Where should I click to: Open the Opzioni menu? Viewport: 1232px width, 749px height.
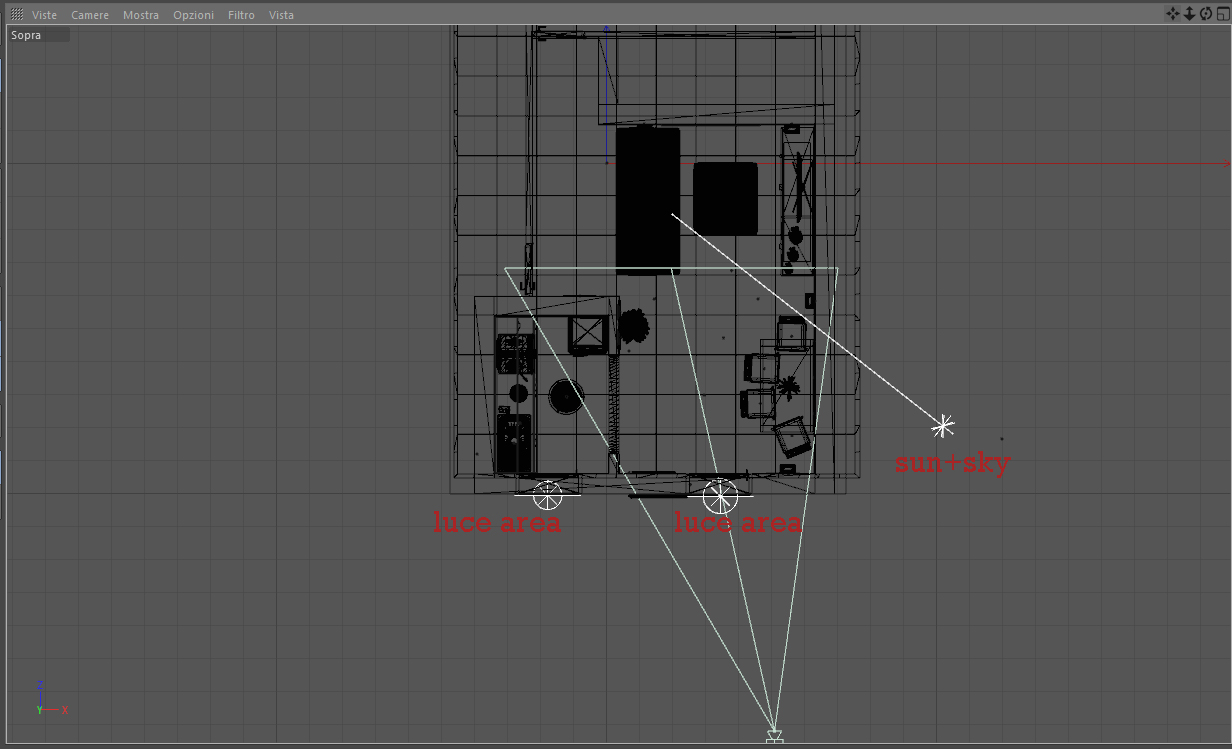click(x=193, y=15)
